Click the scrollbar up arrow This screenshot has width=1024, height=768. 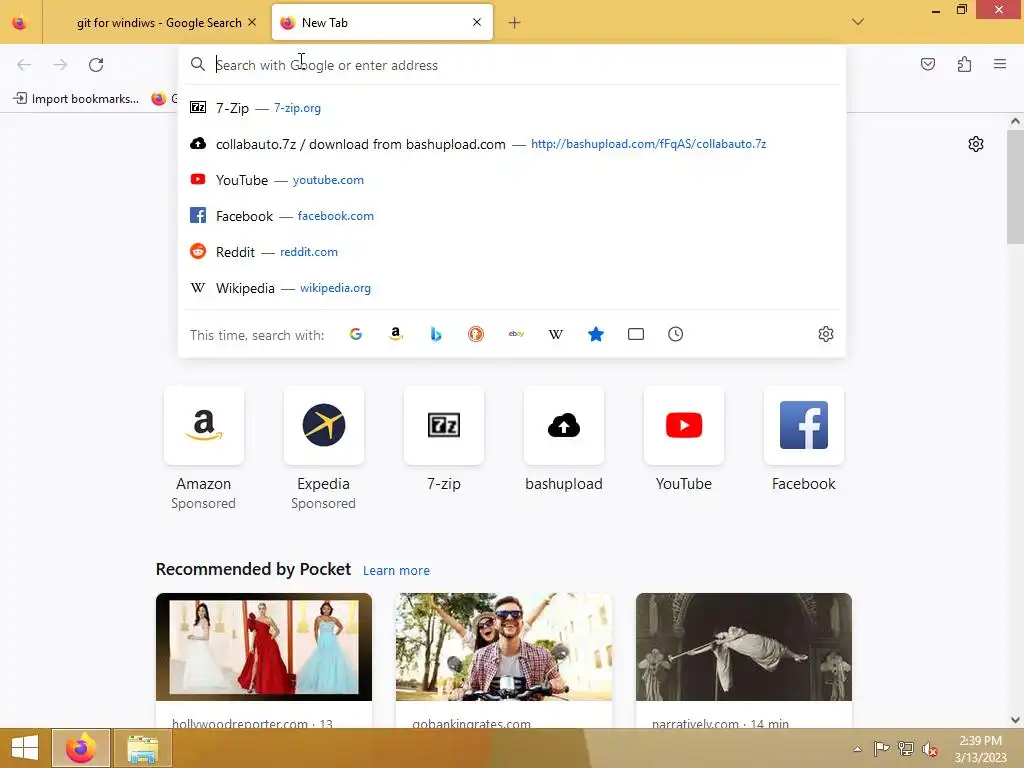[x=1015, y=121]
